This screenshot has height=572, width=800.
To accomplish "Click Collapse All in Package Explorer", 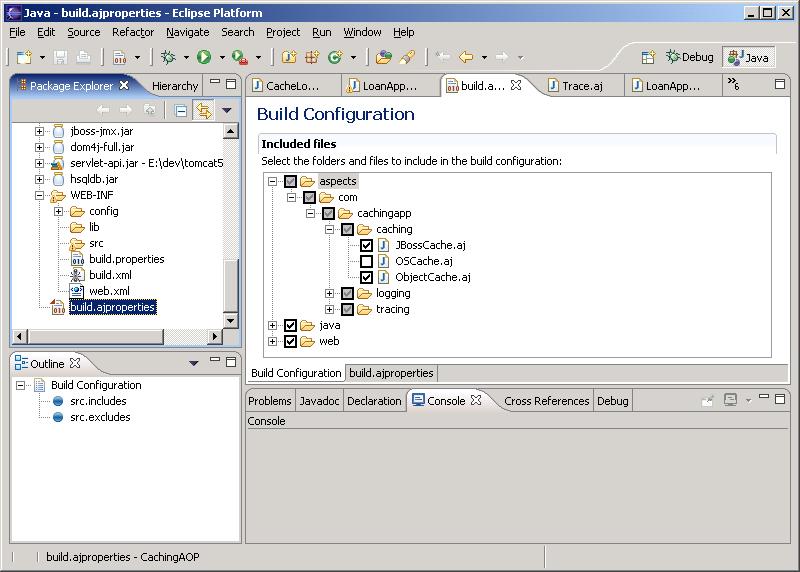I will [x=181, y=111].
